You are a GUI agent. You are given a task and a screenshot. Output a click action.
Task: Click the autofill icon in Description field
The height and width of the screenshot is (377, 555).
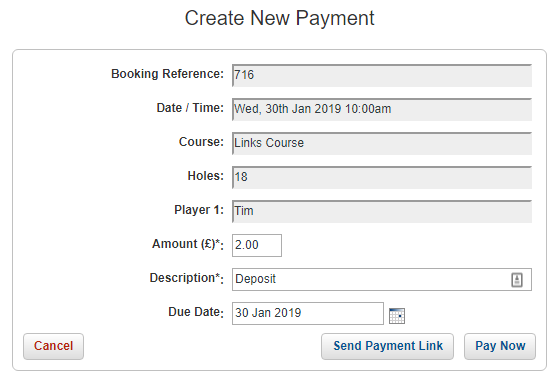[517, 280]
